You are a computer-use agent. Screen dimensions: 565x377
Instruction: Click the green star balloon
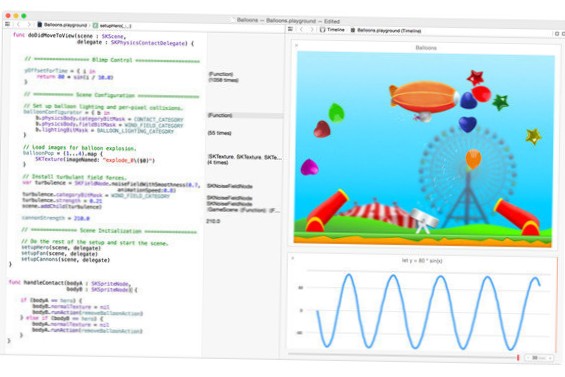click(501, 102)
